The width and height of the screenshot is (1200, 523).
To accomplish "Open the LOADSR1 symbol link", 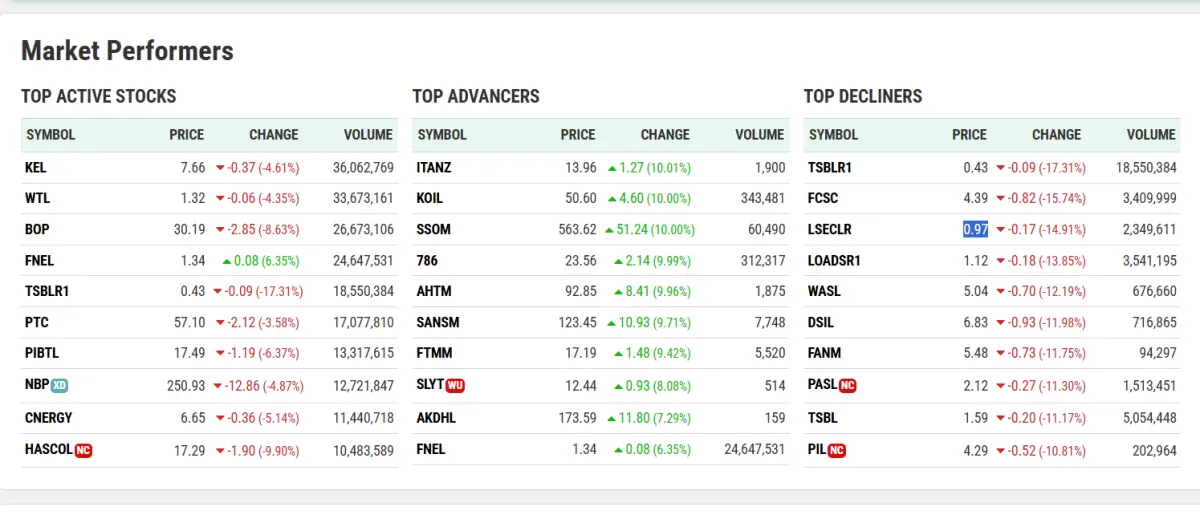I will [834, 261].
